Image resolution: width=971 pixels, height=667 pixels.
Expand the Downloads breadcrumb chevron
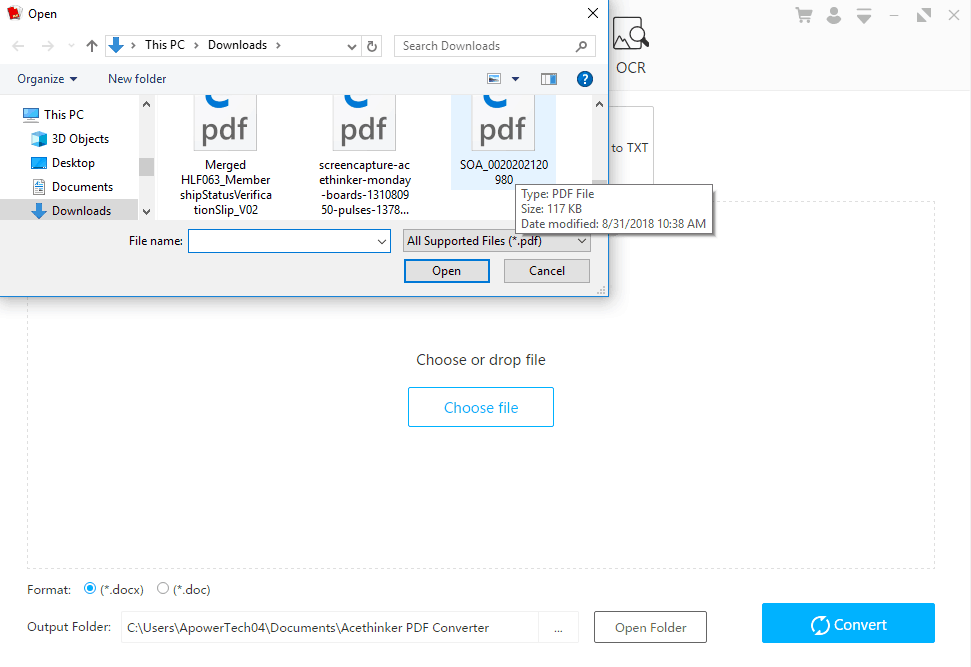tap(278, 45)
